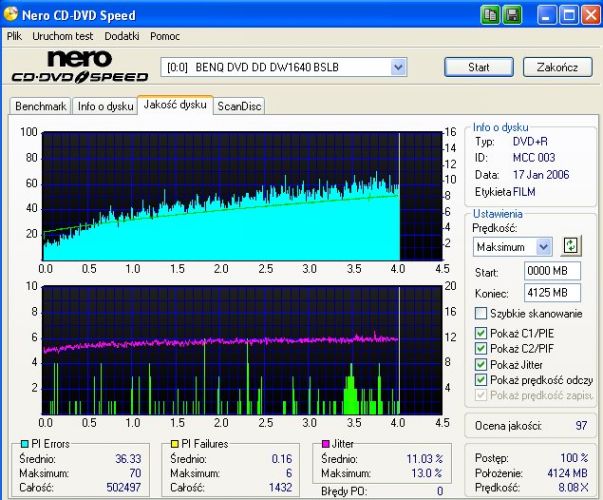Click the PI Errors total 502497
The image size is (603, 500).
123,488
